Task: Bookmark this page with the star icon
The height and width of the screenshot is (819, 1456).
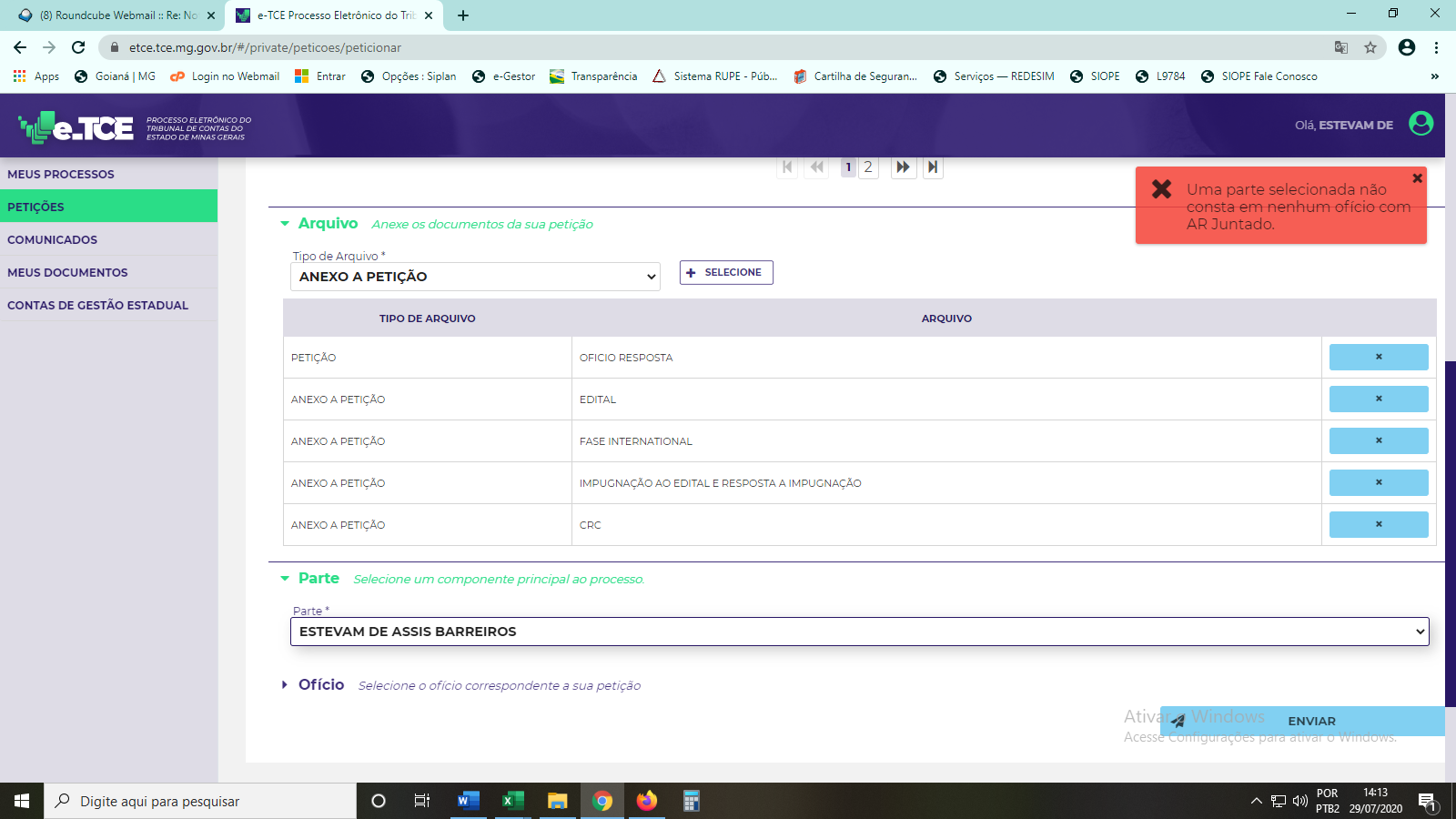Action: click(1370, 47)
